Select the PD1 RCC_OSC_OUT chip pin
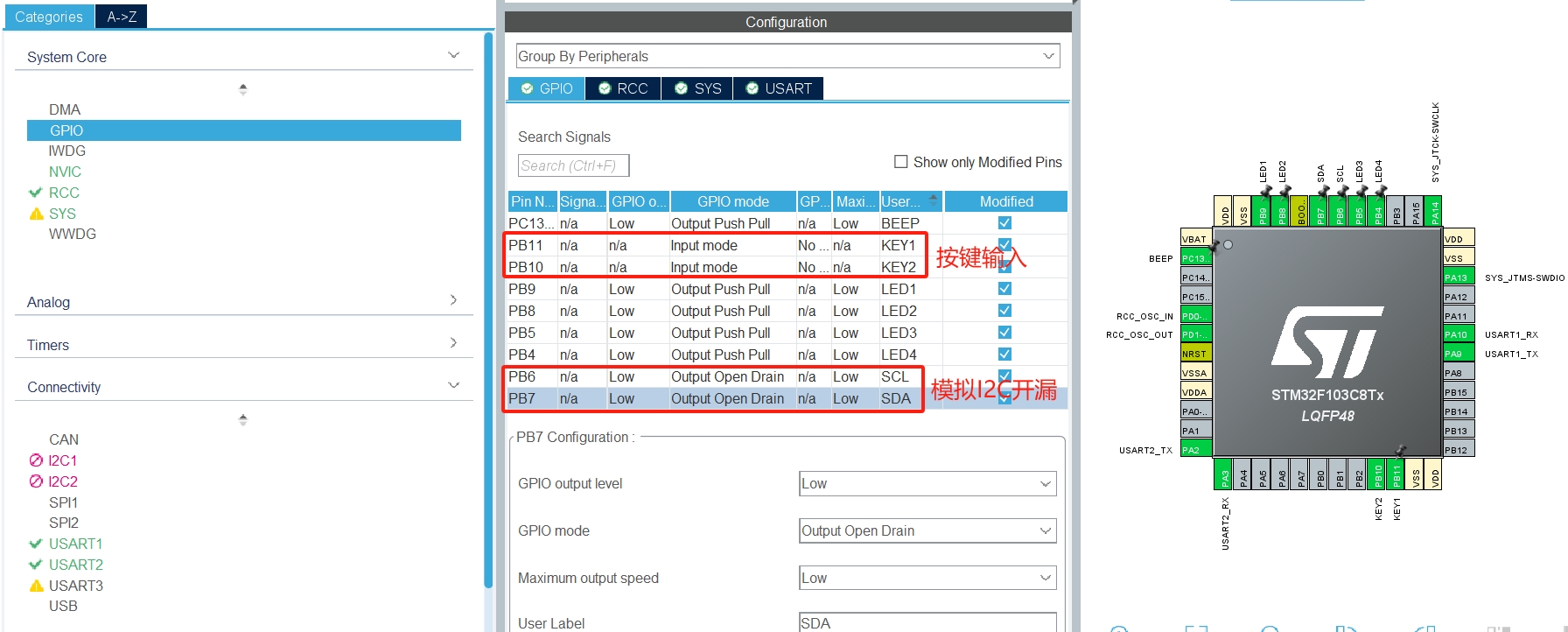Image resolution: width=1568 pixels, height=632 pixels. [x=1195, y=334]
